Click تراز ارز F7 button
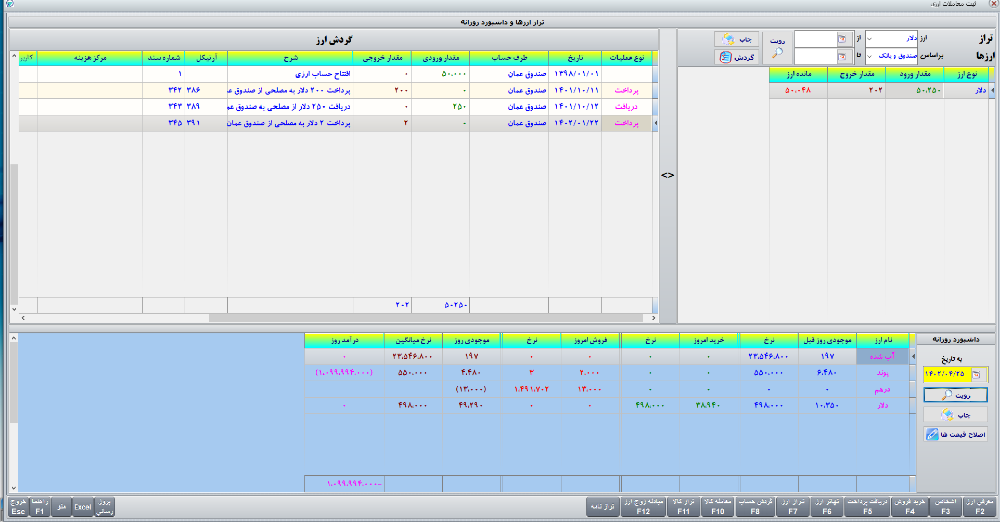This screenshot has height=522, width=1000. tap(793, 507)
